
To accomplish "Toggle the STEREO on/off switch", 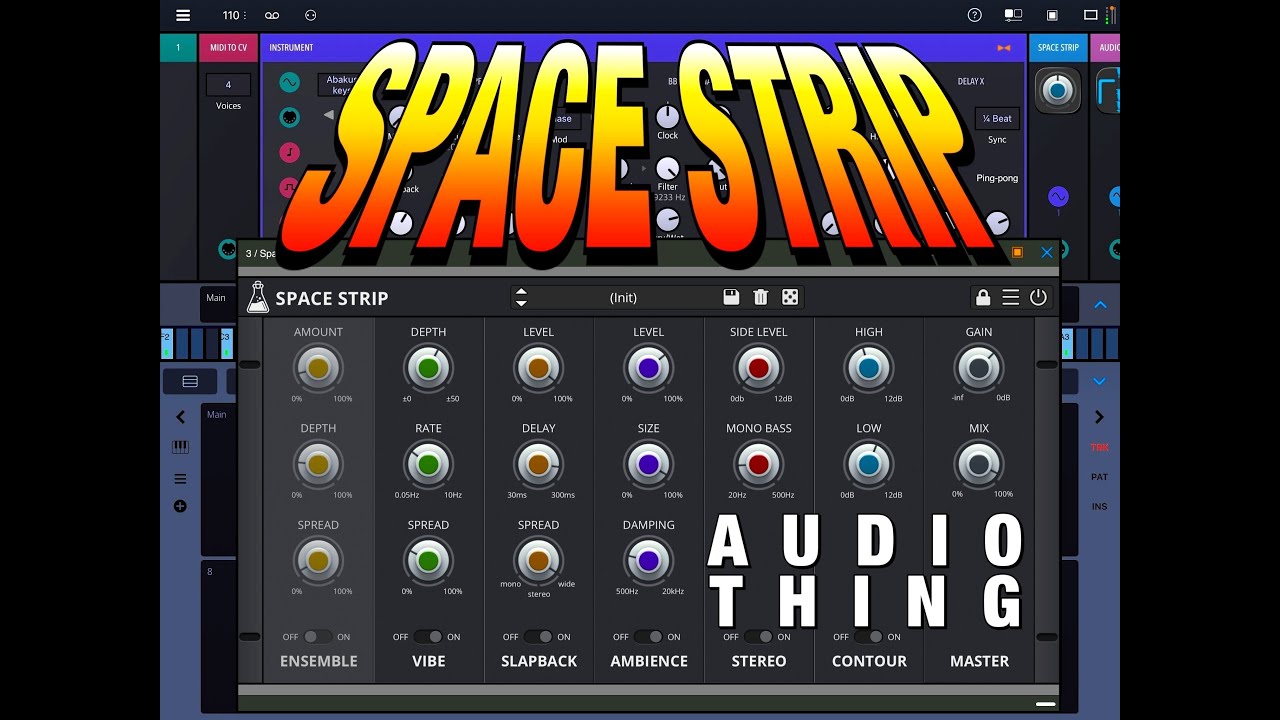I will click(758, 637).
